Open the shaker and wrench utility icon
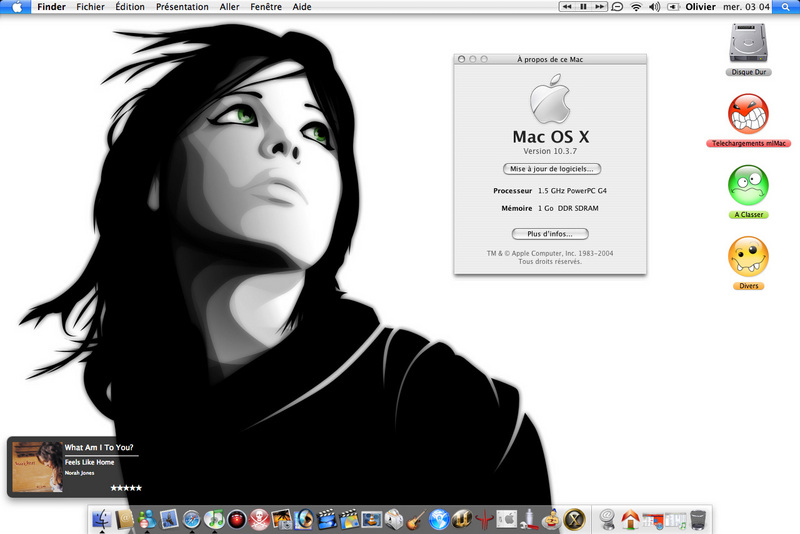The height and width of the screenshot is (534, 800). pos(529,520)
